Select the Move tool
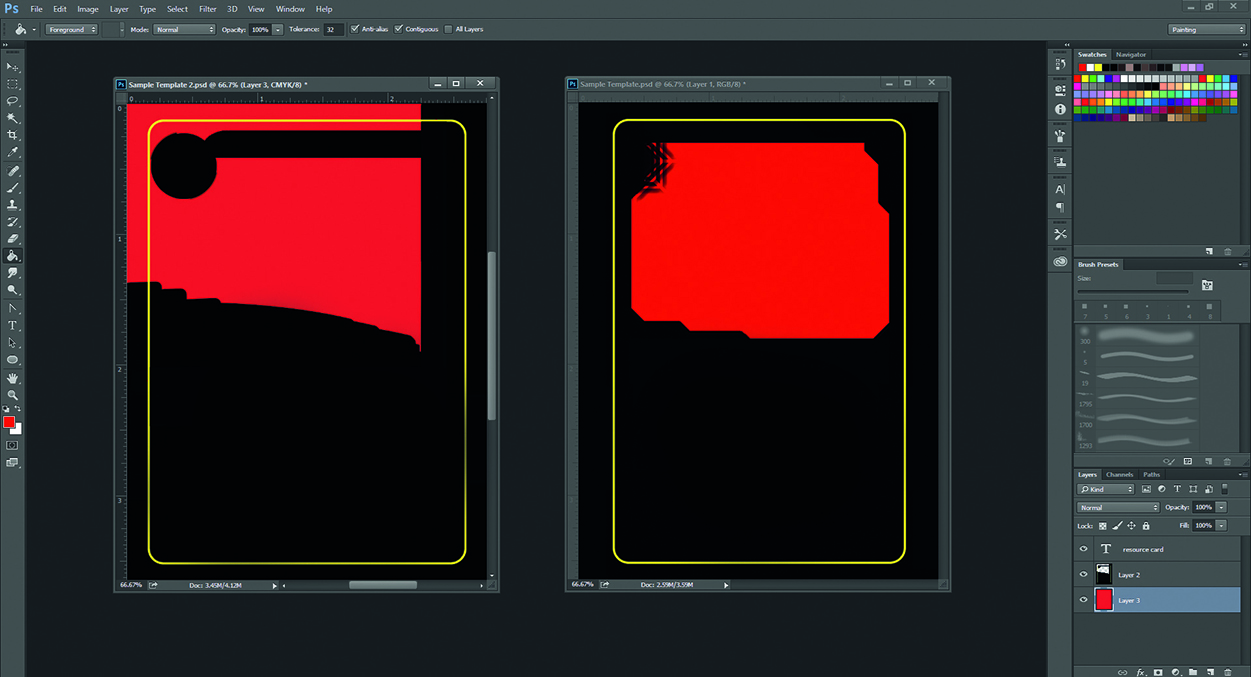 coord(13,67)
